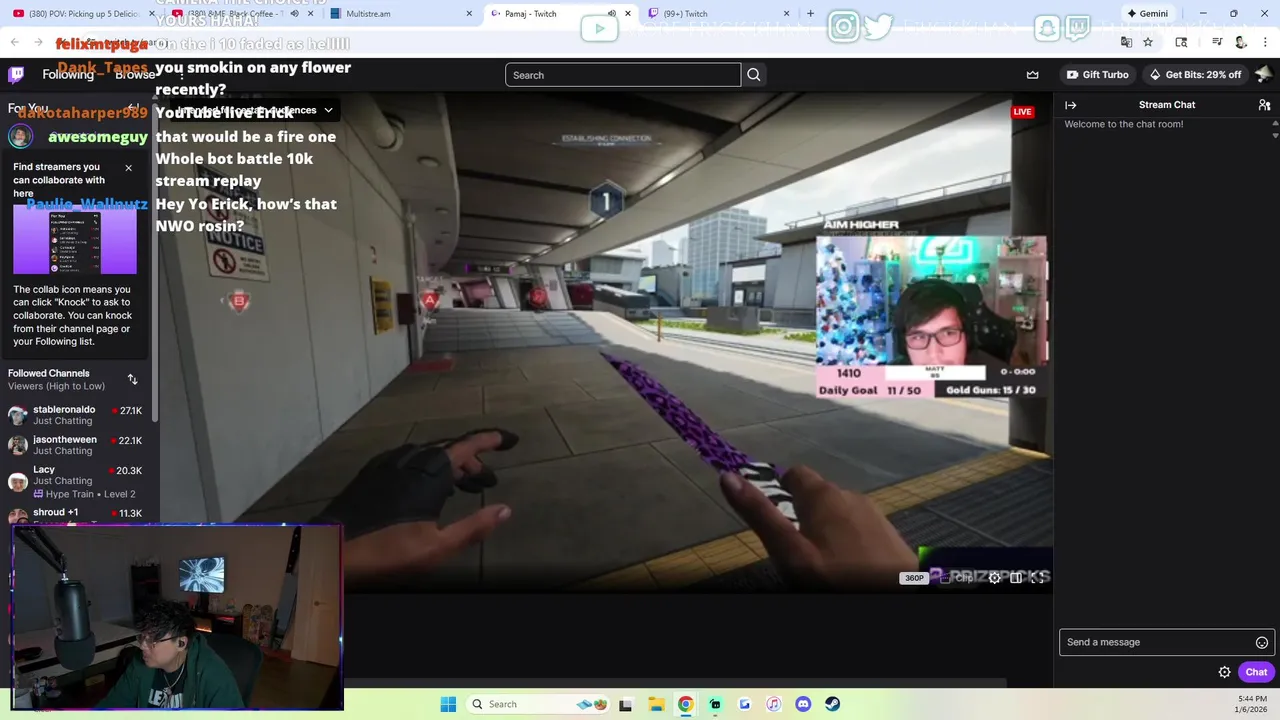The height and width of the screenshot is (720, 1280).
Task: Click the translate page icon
Action: (1126, 42)
